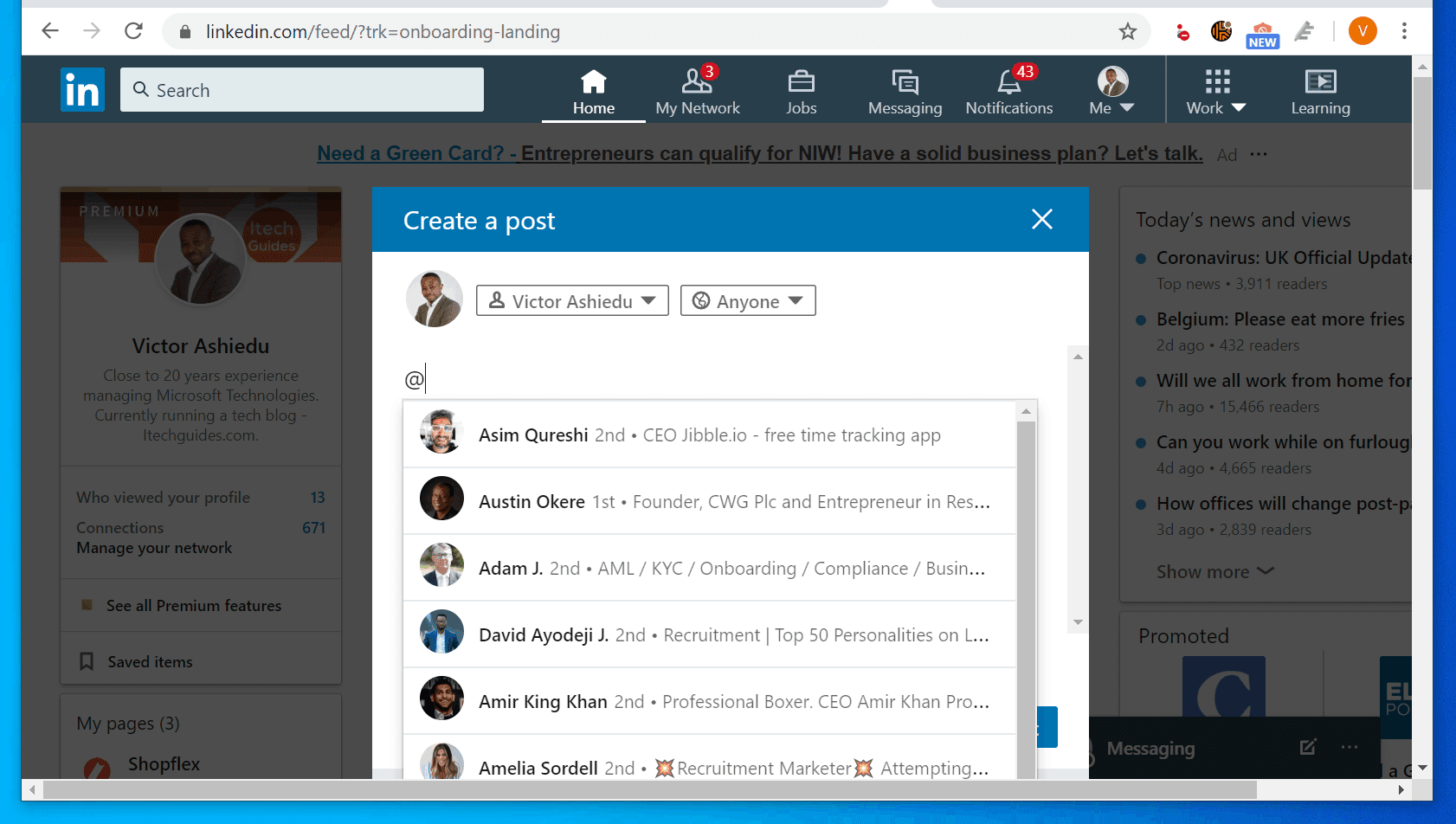The image size is (1456, 824).
Task: Start a new message from the Messaging overlay
Action: point(1308,747)
